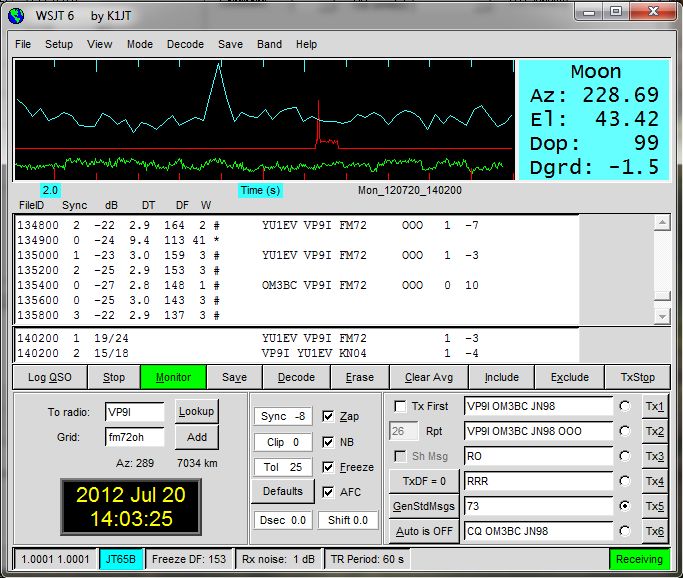Select the radio button for RRR message
This screenshot has width=683, height=578.
coord(625,481)
